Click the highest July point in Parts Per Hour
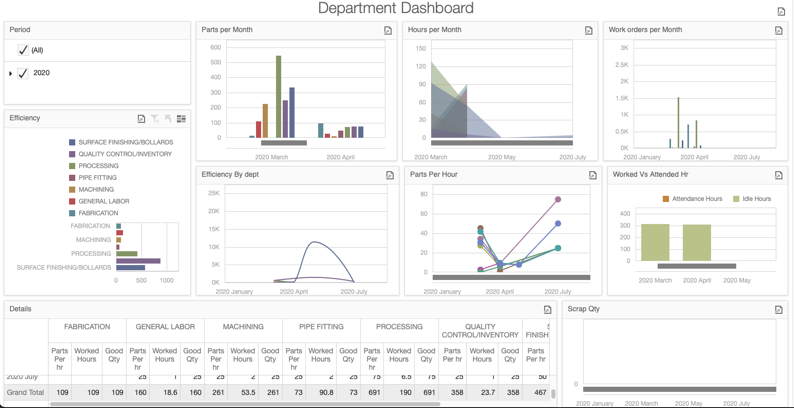This screenshot has height=408, width=794. click(558, 199)
